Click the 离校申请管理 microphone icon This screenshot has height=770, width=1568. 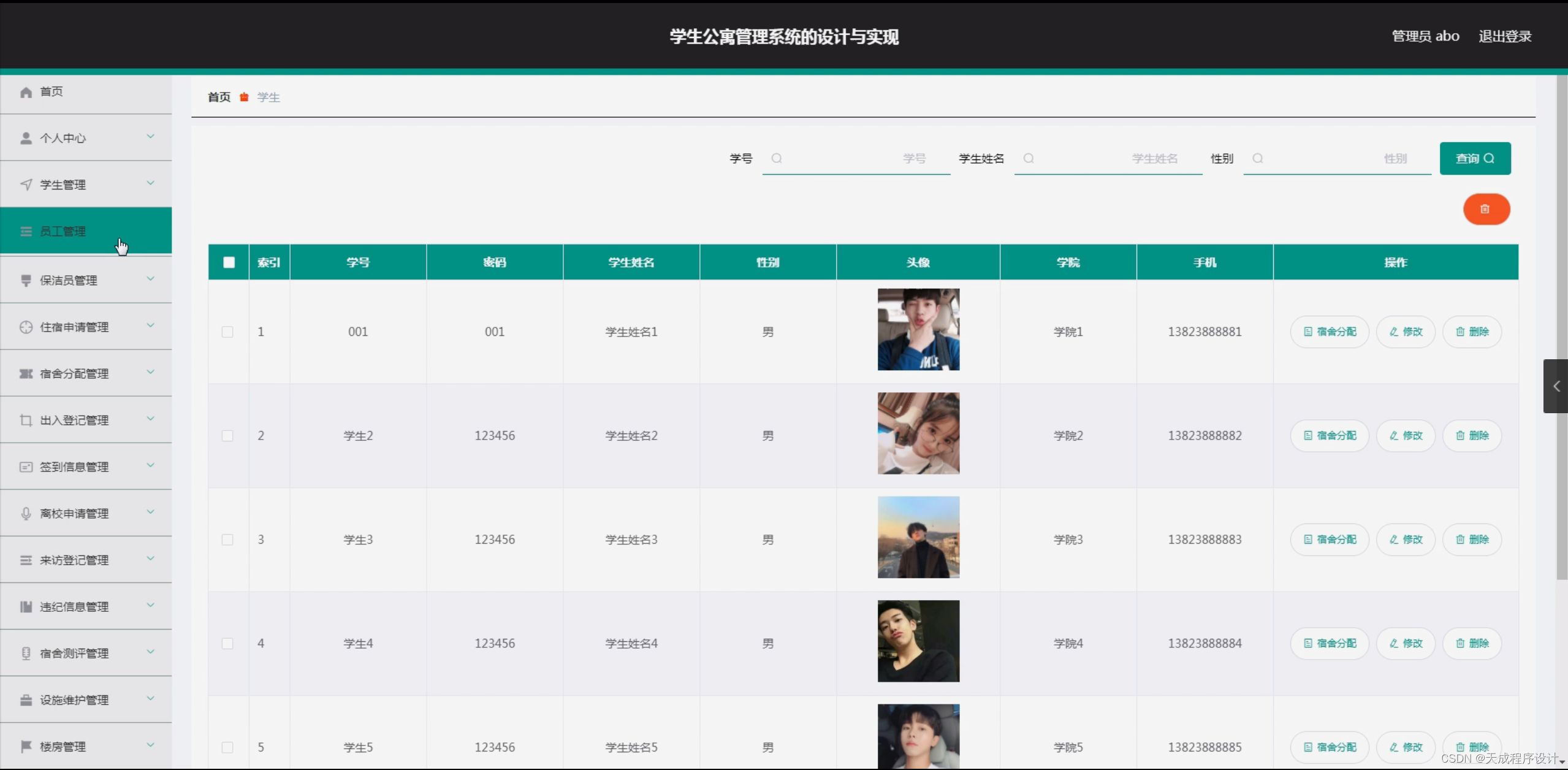(x=26, y=513)
